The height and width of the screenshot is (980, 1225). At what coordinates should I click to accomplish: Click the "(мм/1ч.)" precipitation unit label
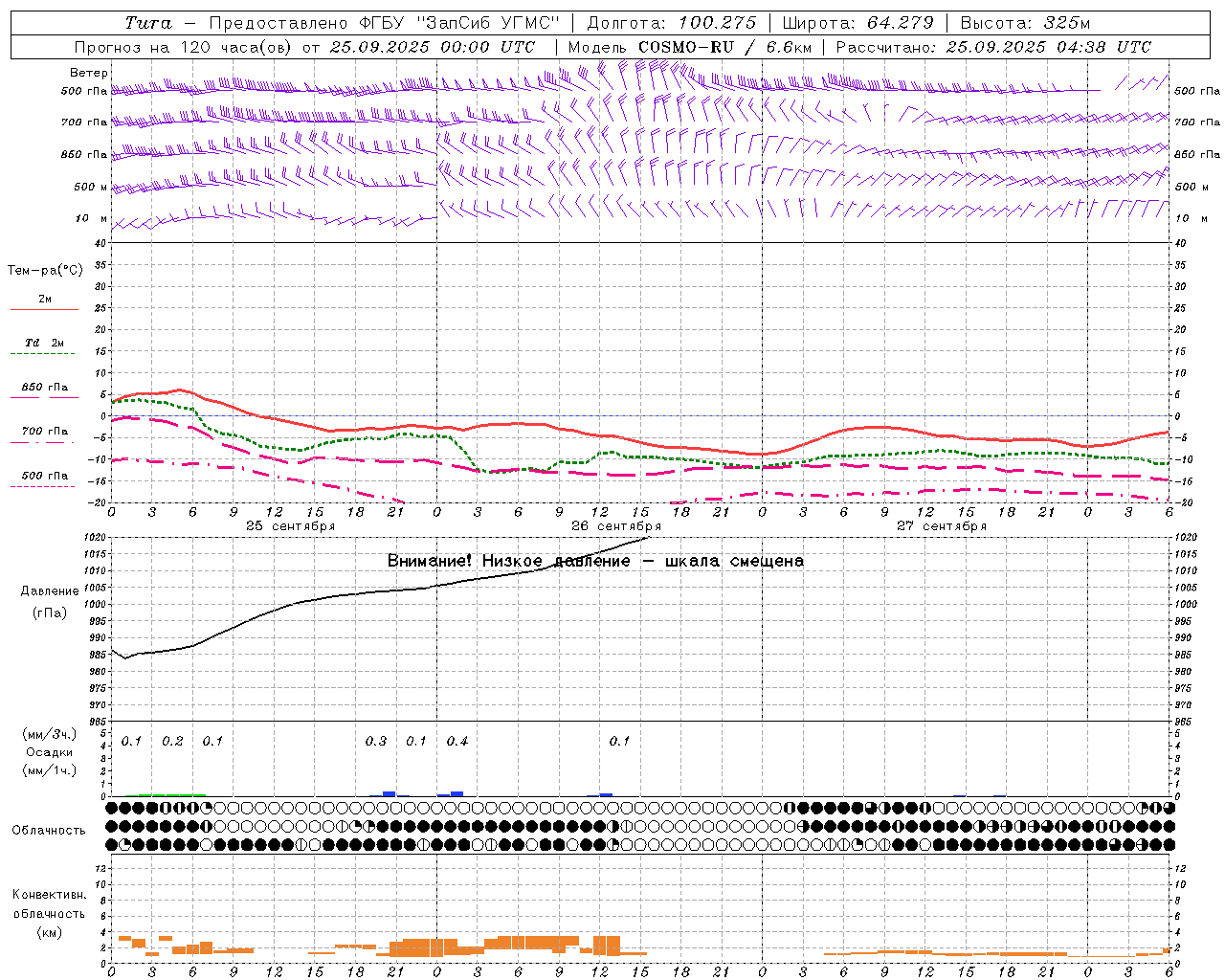point(50,770)
